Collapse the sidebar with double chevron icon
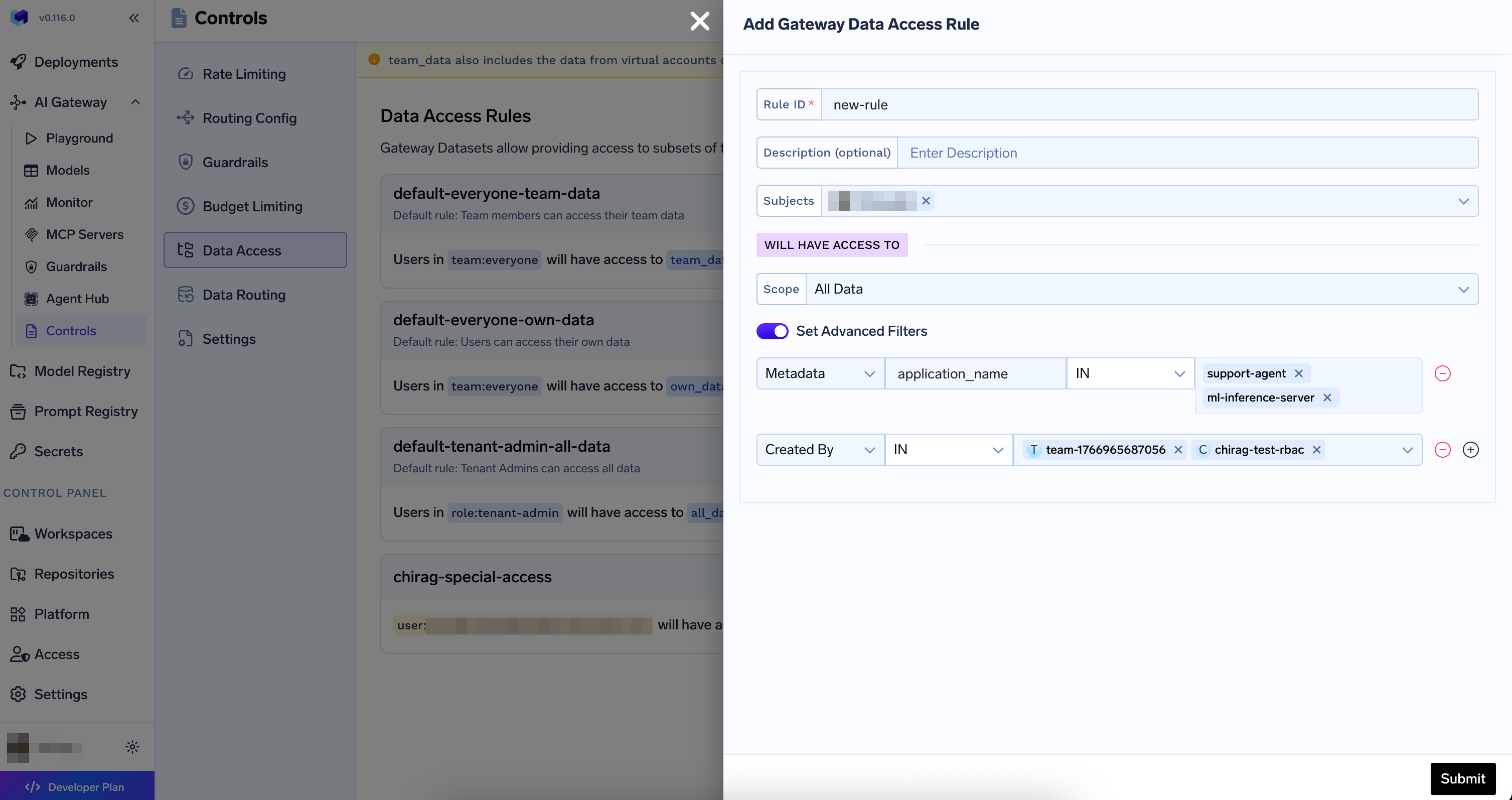The image size is (1512, 800). click(x=134, y=18)
